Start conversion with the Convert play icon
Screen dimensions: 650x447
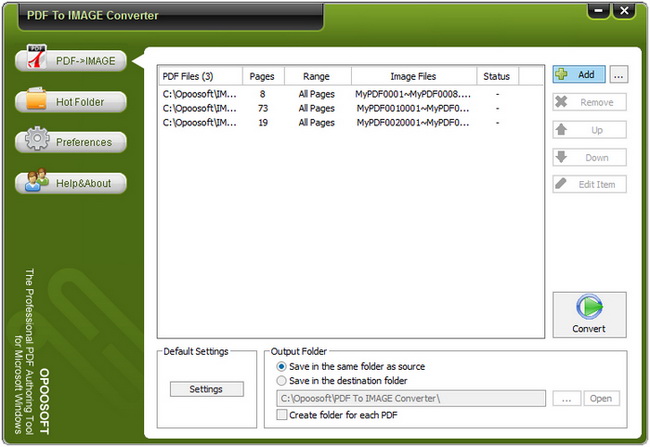(589, 307)
